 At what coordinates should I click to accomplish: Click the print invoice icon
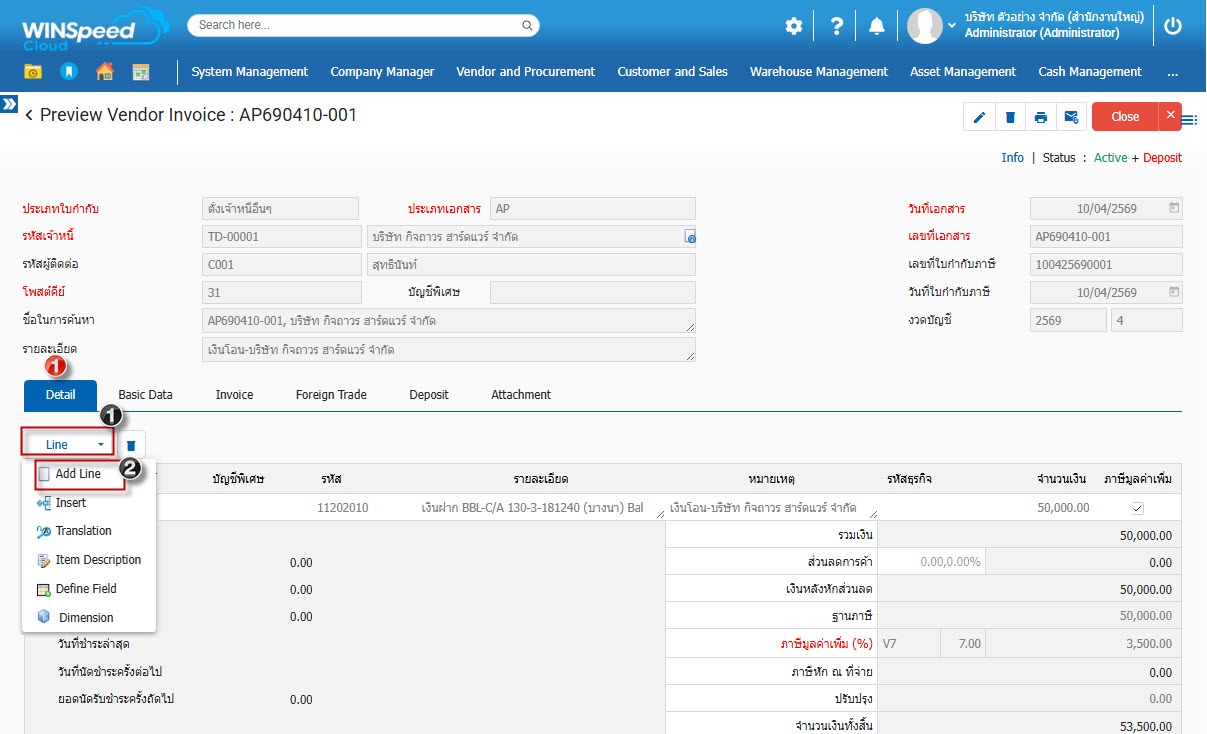pos(1041,117)
